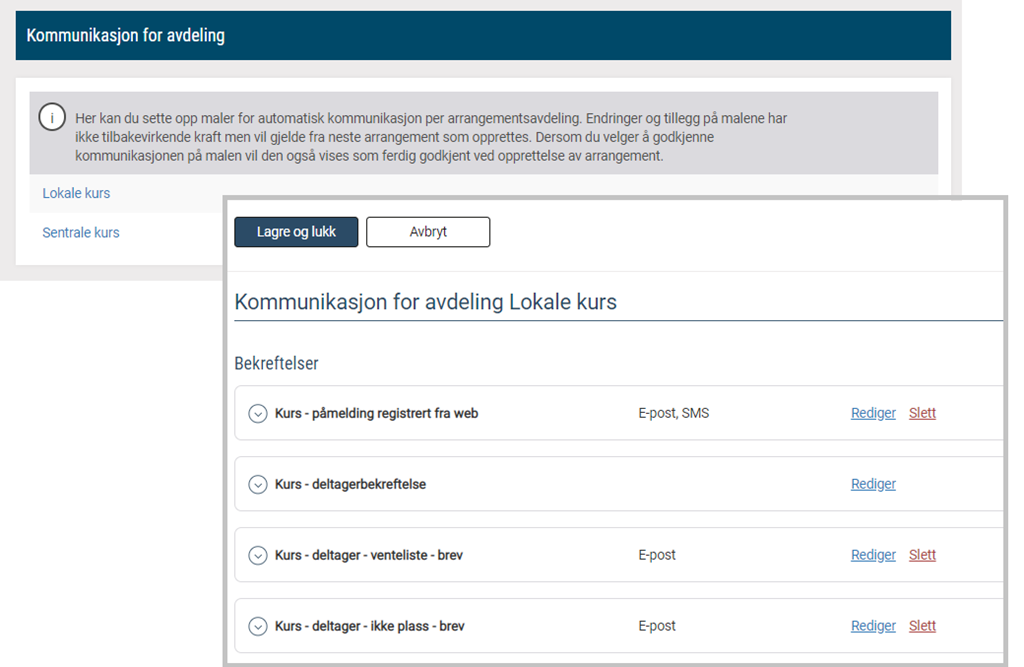Select the 'Kurs - deltager - venteliste - brev' title
The image size is (1024, 667).
click(368, 555)
